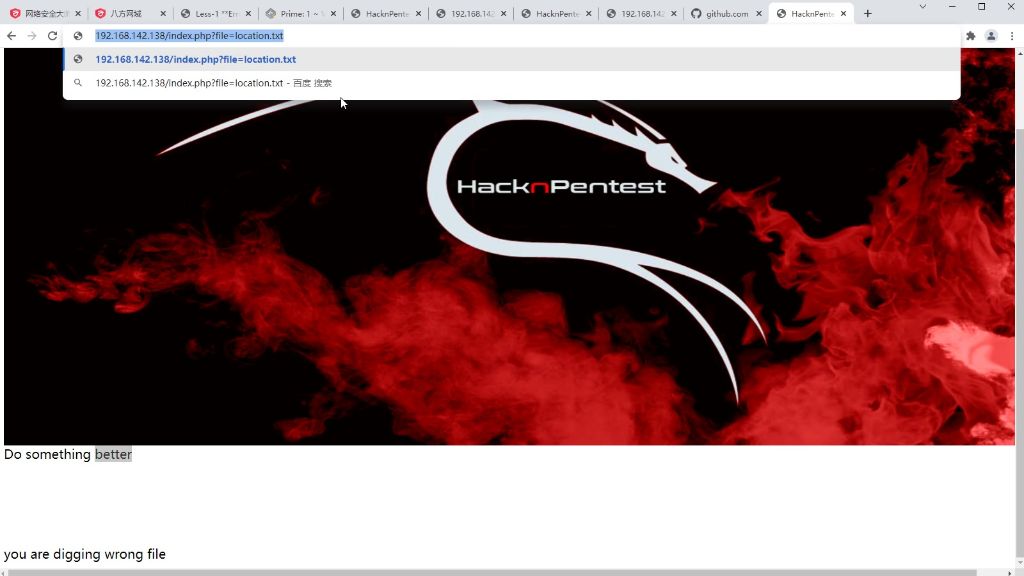The width and height of the screenshot is (1024, 576).
Task: Click the globe icon in the address bar
Action: pos(78,36)
